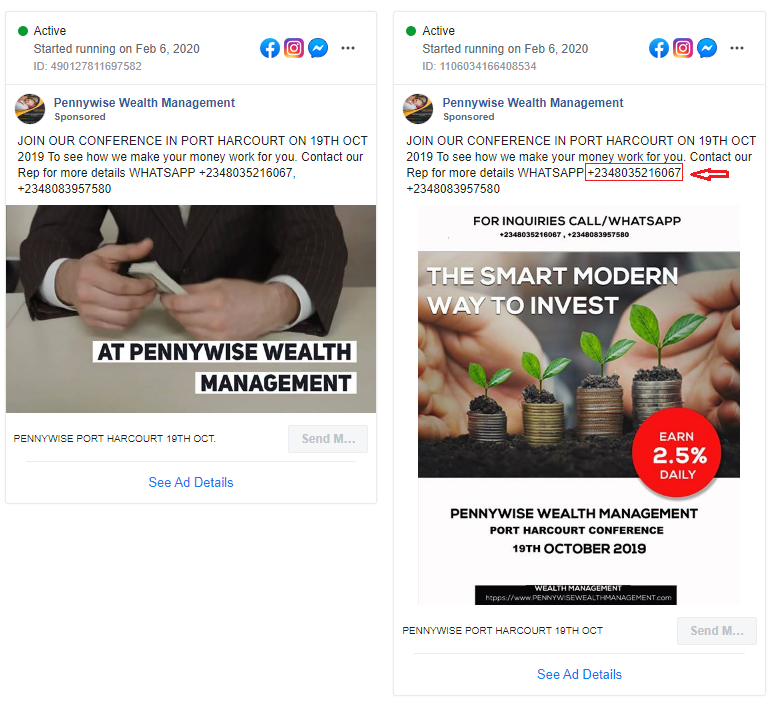Viewport: 776px width, 706px height.
Task: Open See Ad Details on left ad
Action: point(191,482)
